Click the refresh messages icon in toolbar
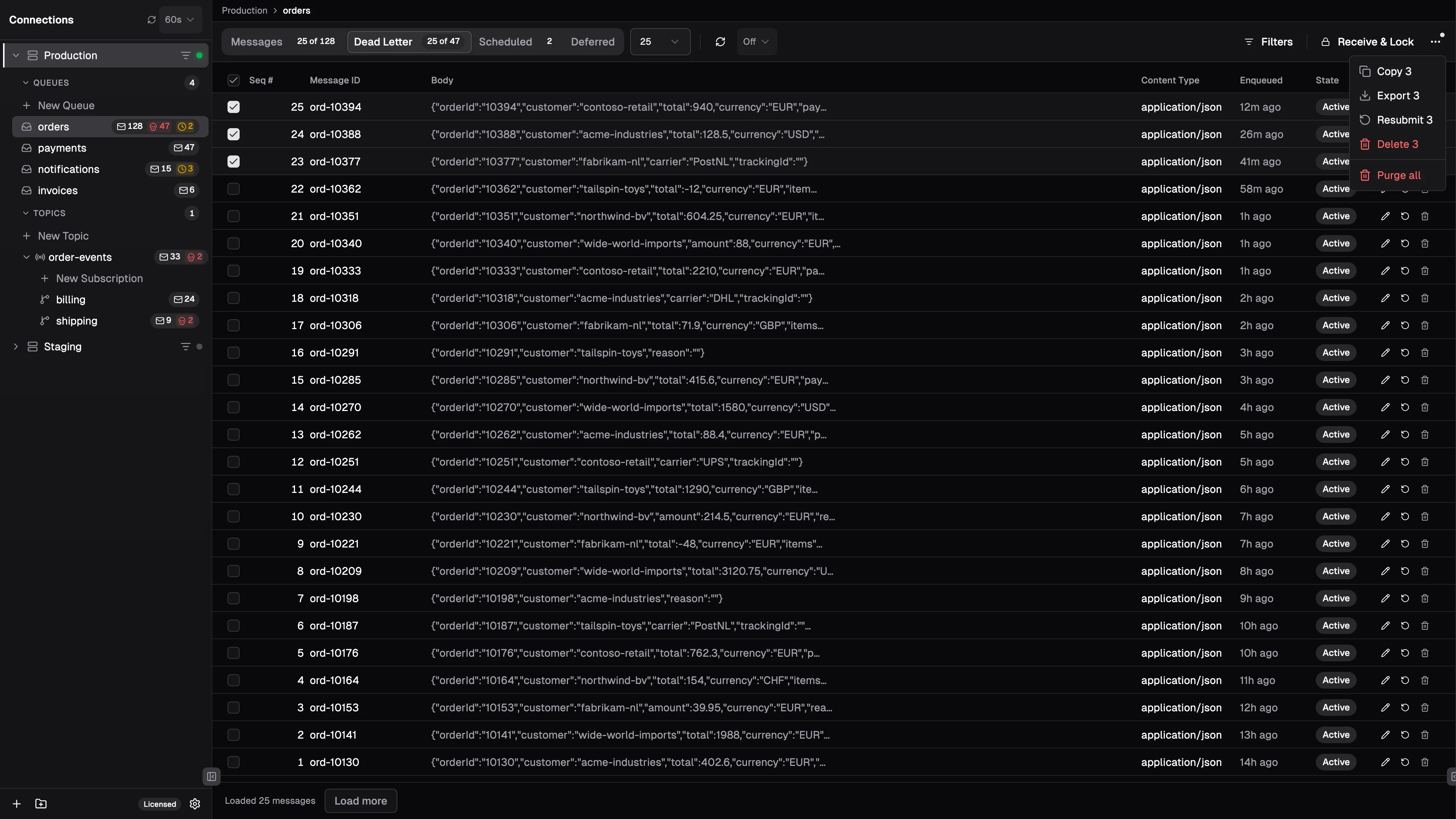The height and width of the screenshot is (819, 1456). [x=720, y=42]
